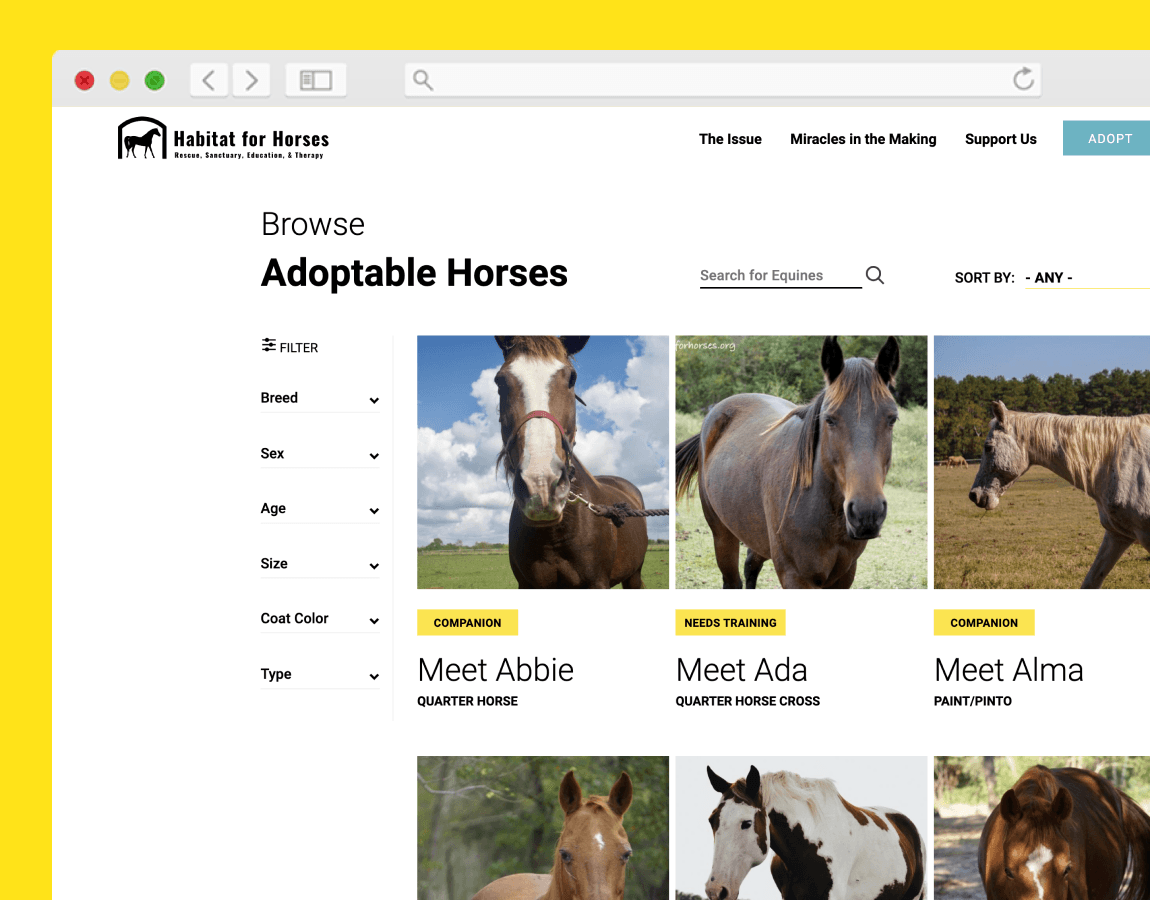Expand the Breed filter dropdown
This screenshot has height=900, width=1150.
tap(320, 398)
